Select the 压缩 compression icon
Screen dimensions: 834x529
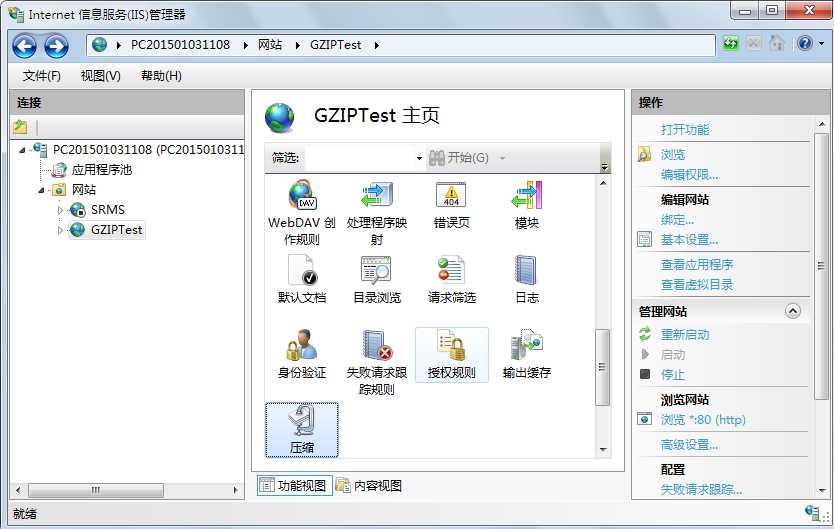pos(302,430)
